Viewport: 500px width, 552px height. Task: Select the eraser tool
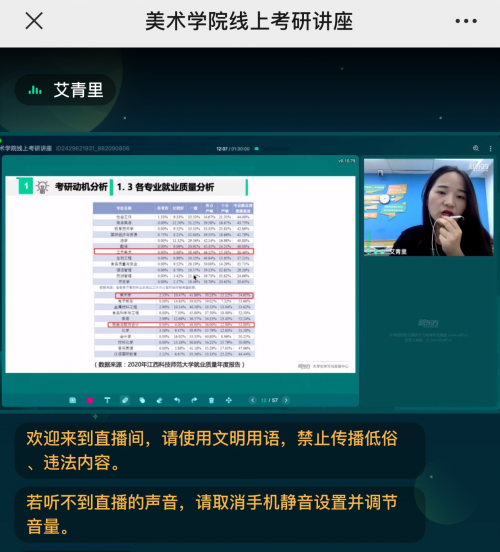coord(159,400)
